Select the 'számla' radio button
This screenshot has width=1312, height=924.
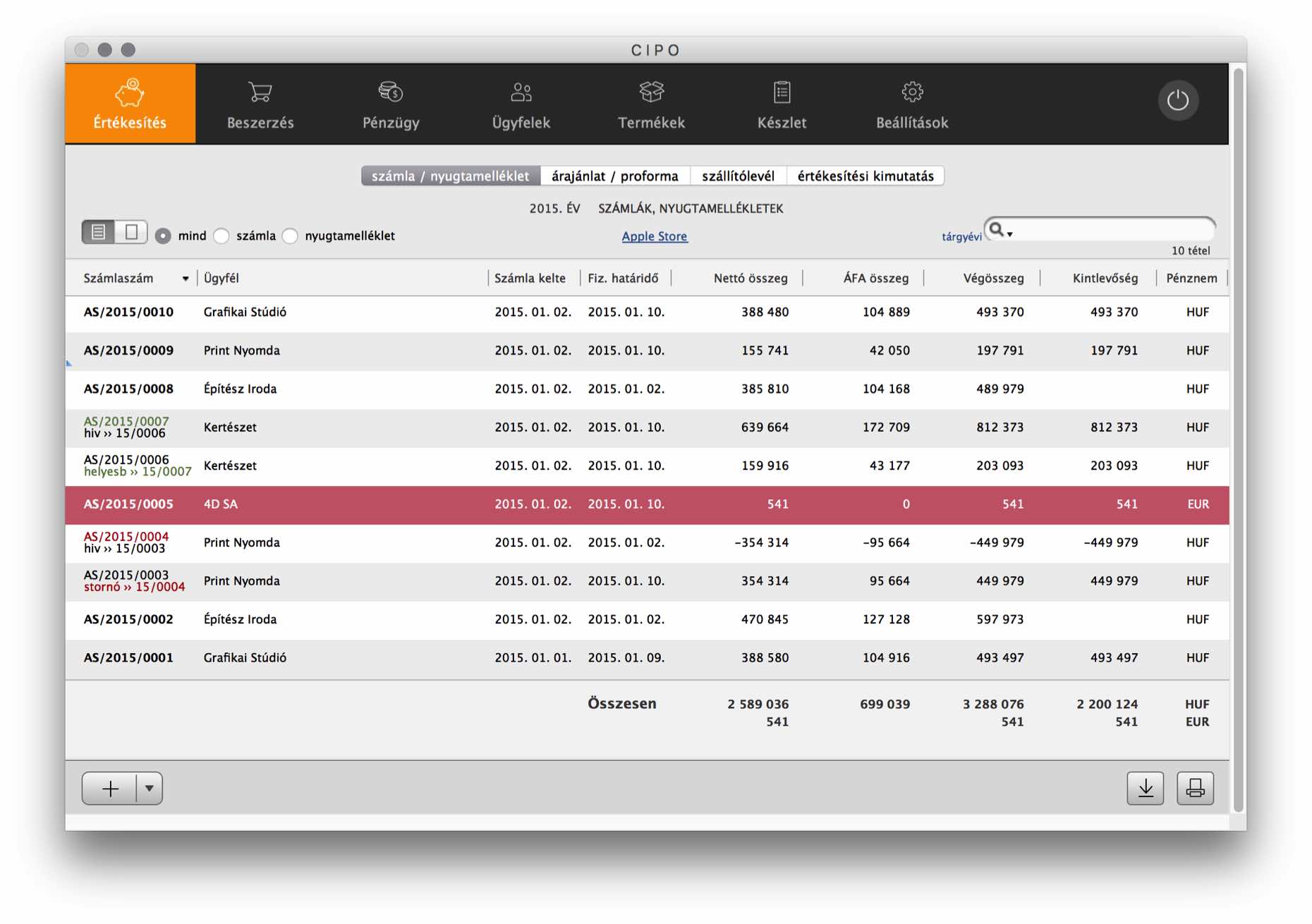point(221,236)
